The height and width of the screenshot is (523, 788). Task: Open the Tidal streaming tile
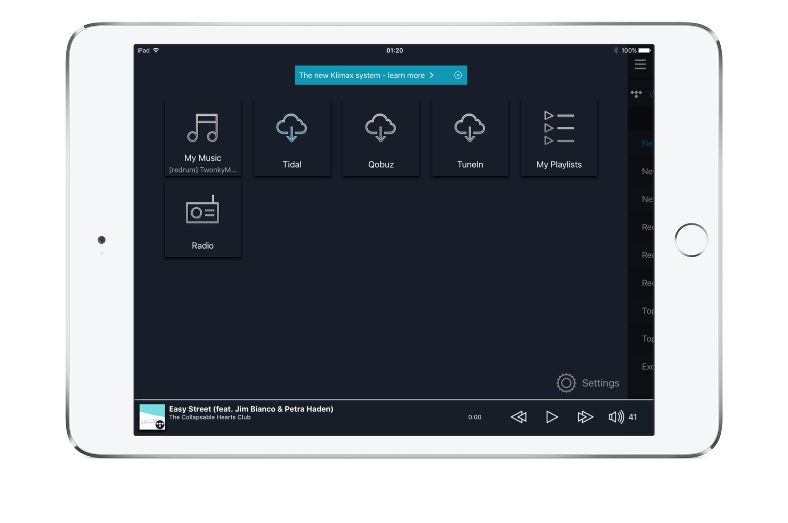(x=291, y=138)
